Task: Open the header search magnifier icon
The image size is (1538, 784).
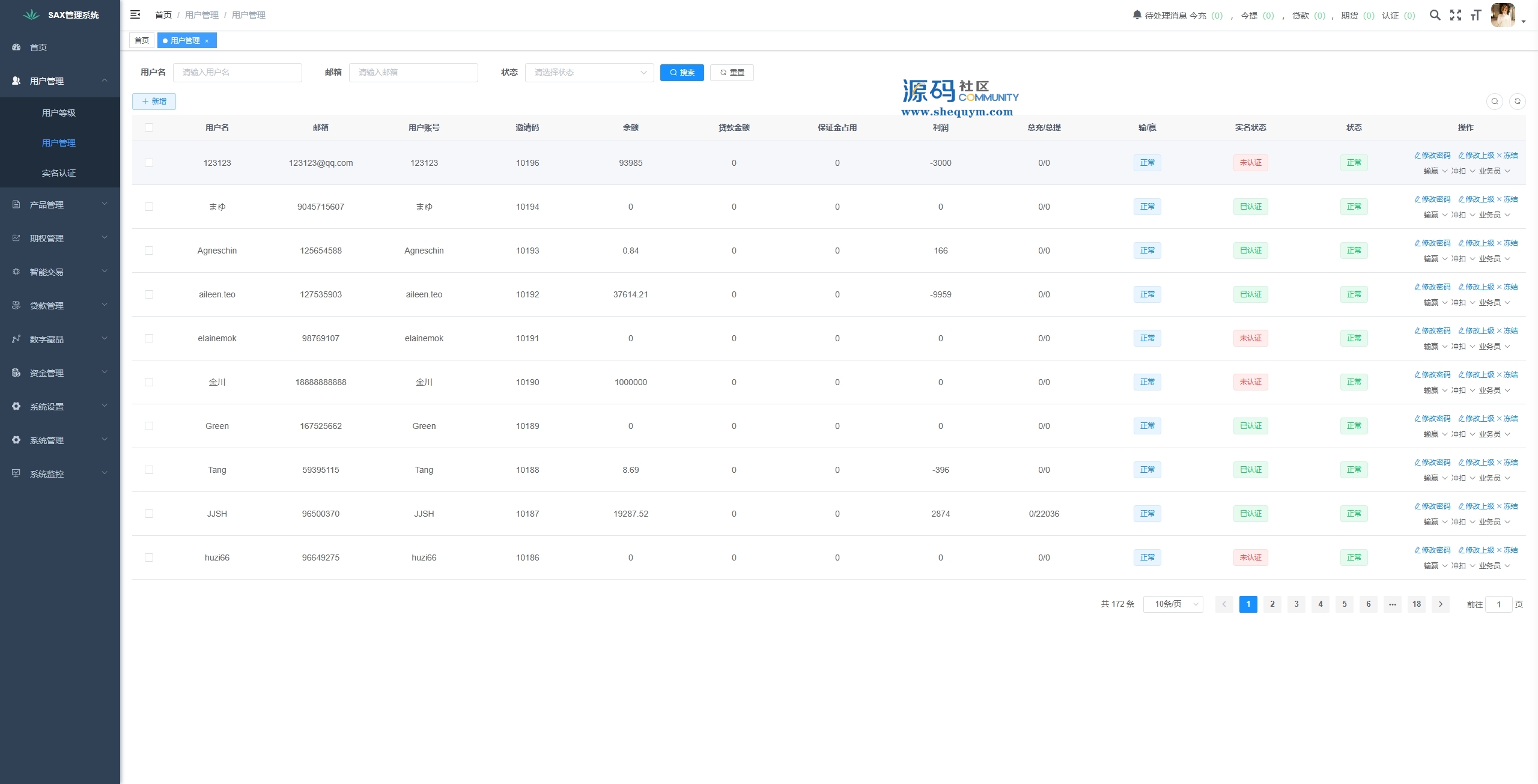Action: pos(1435,15)
